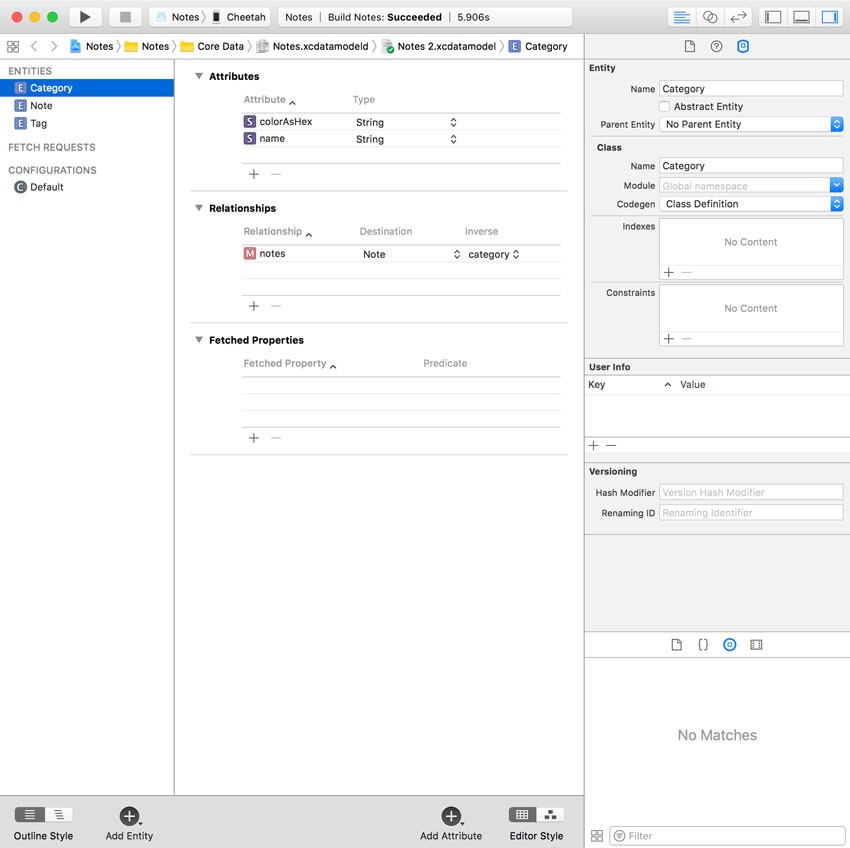Show Media library

tap(756, 644)
